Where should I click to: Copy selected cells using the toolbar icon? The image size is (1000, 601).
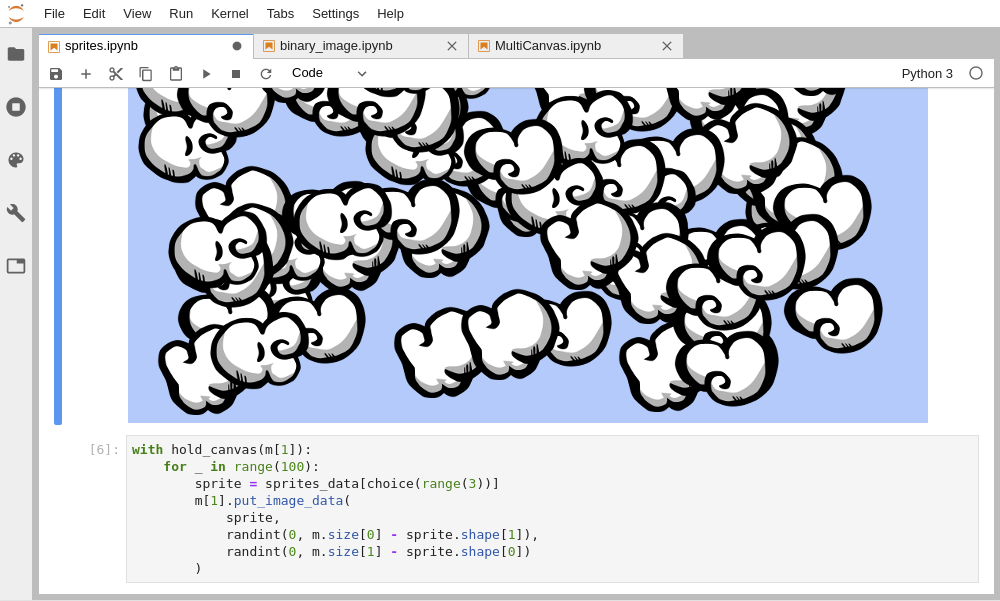tap(145, 74)
